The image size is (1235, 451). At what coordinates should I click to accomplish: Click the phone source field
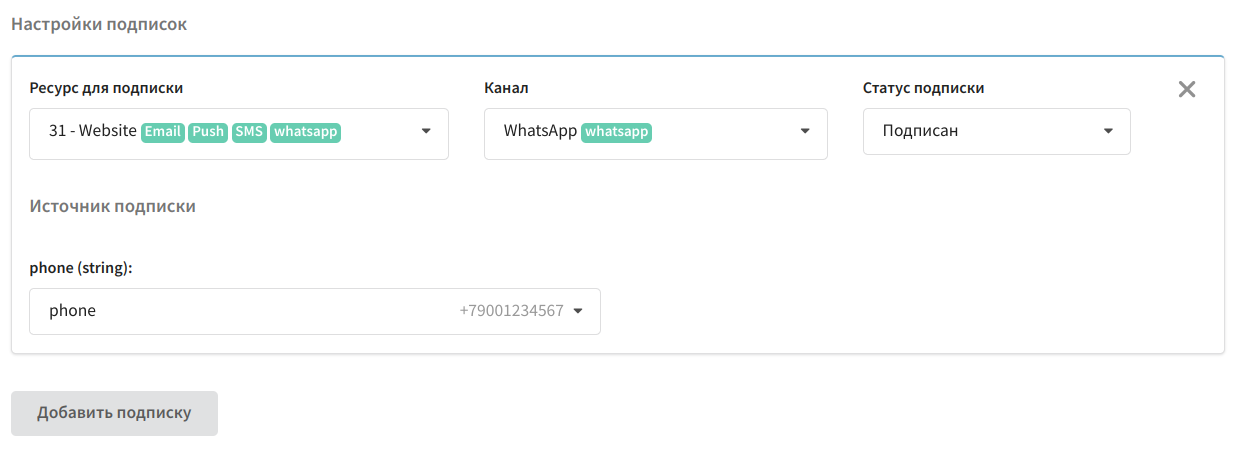click(x=315, y=312)
